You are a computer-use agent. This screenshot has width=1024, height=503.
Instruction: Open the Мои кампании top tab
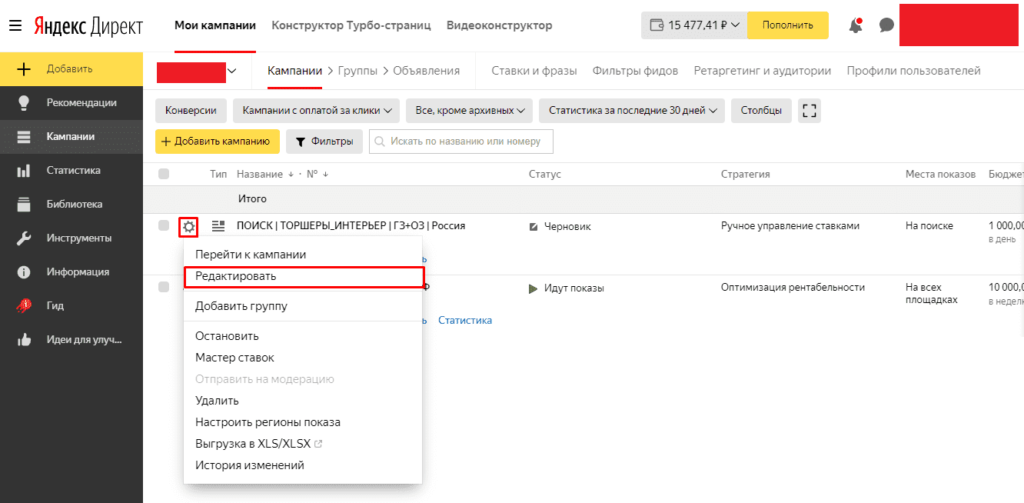click(215, 25)
